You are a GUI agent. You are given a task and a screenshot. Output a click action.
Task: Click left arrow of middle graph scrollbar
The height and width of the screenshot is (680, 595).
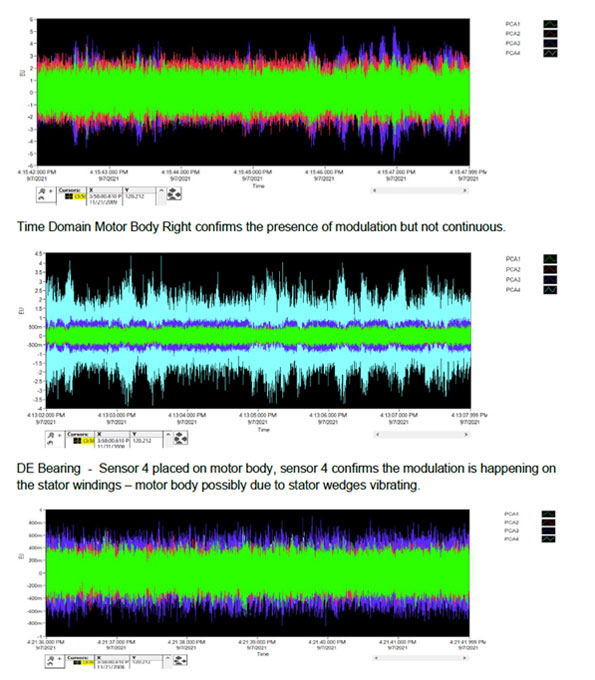pos(377,434)
